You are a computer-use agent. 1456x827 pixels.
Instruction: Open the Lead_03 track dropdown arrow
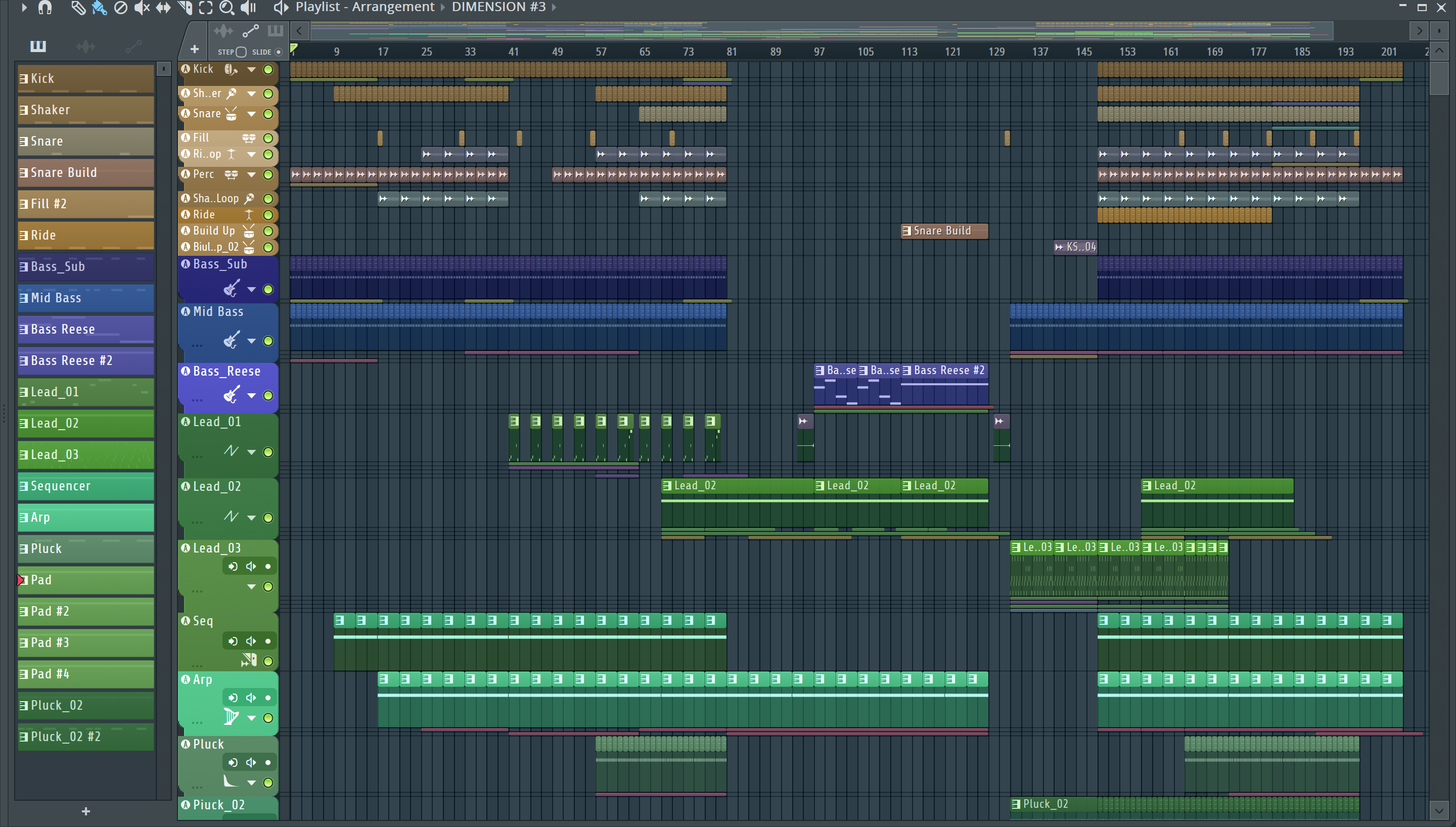coord(251,587)
